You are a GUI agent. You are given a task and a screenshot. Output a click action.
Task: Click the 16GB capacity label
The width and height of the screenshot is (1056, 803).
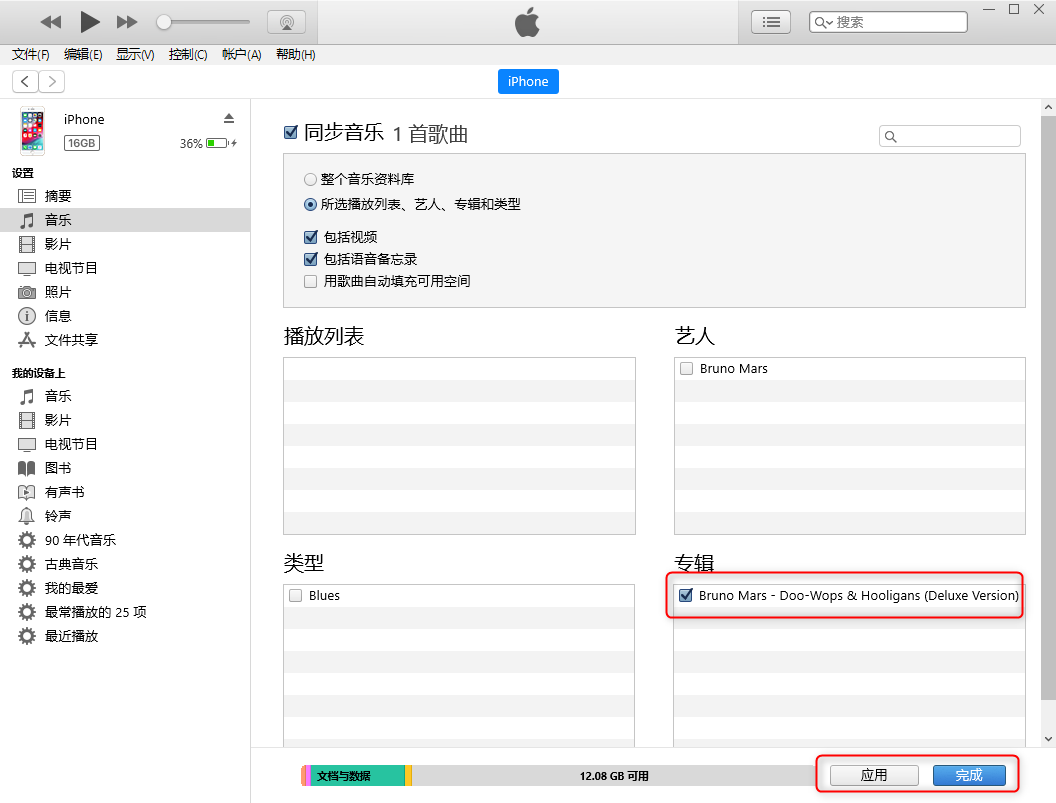[x=81, y=143]
